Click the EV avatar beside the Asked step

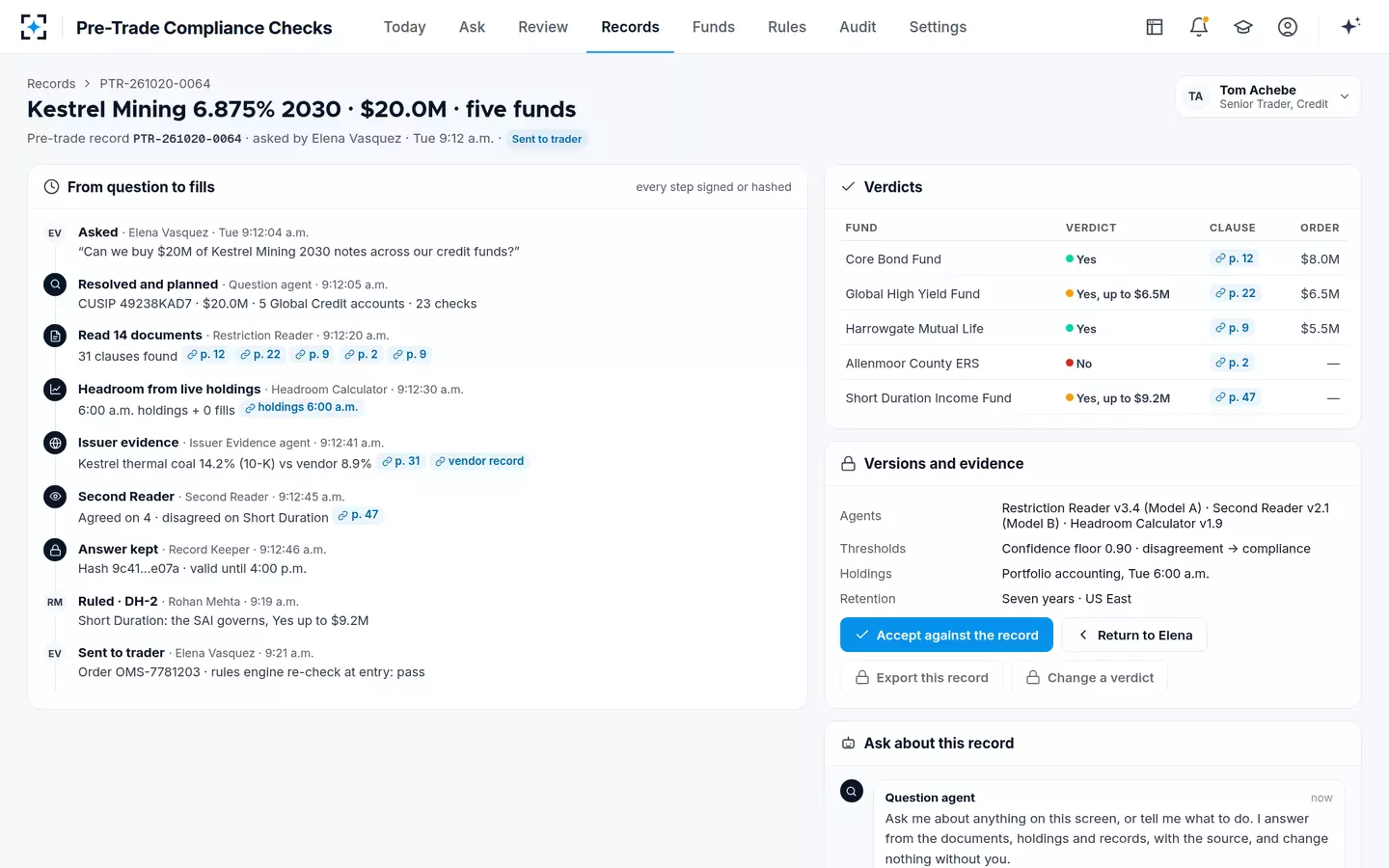click(x=55, y=233)
